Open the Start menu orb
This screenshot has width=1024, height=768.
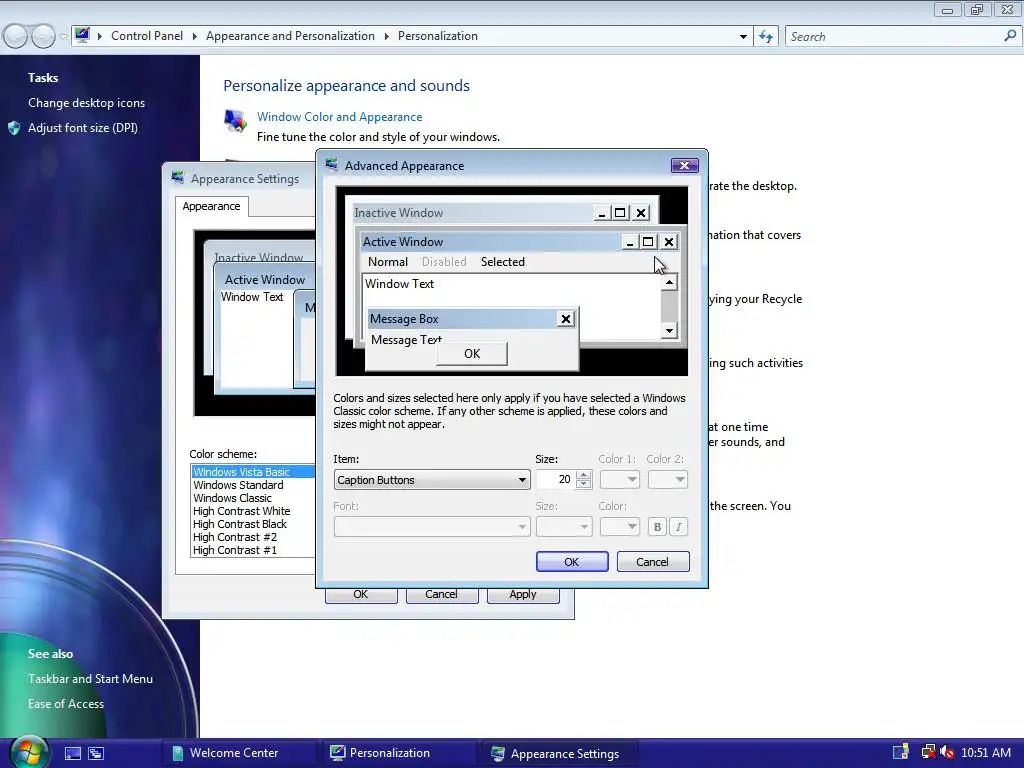(x=27, y=752)
